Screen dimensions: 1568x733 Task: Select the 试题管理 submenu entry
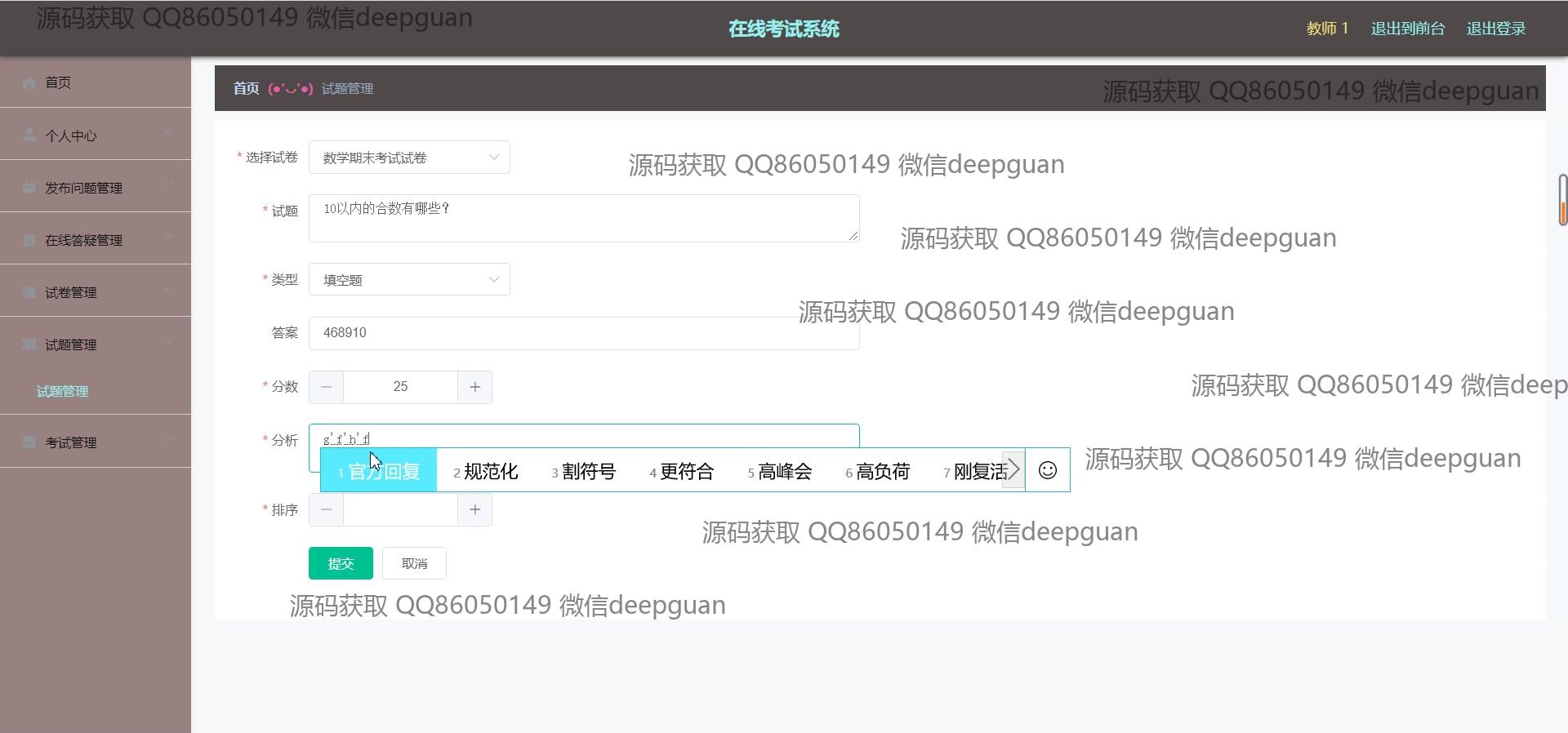coord(63,391)
